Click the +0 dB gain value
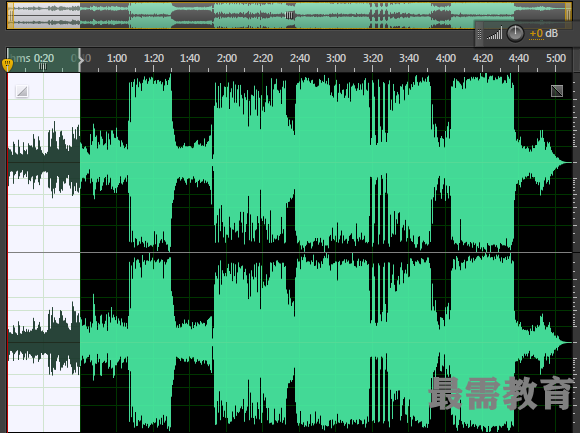580x433 pixels. click(543, 33)
